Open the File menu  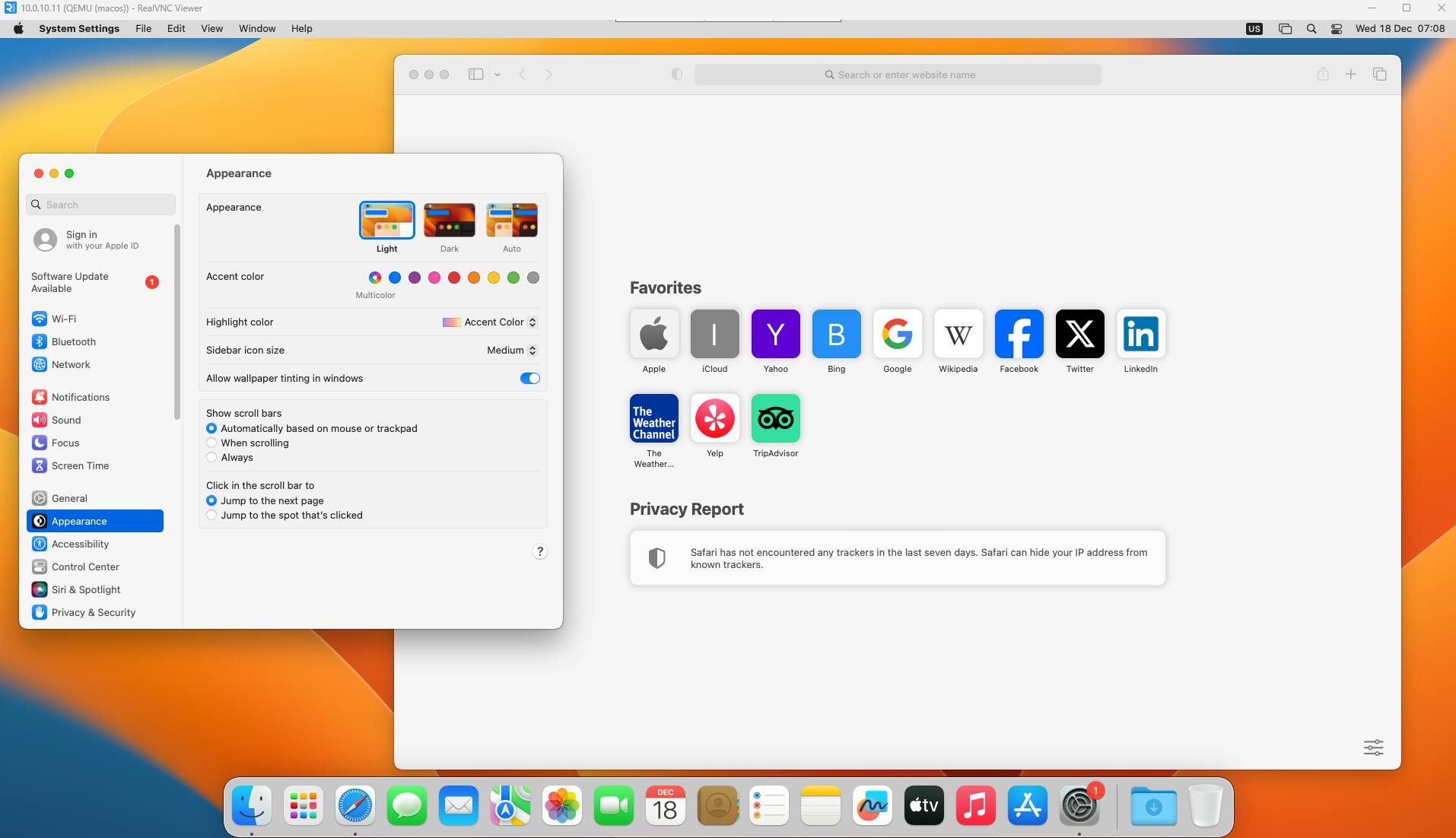[x=143, y=28]
